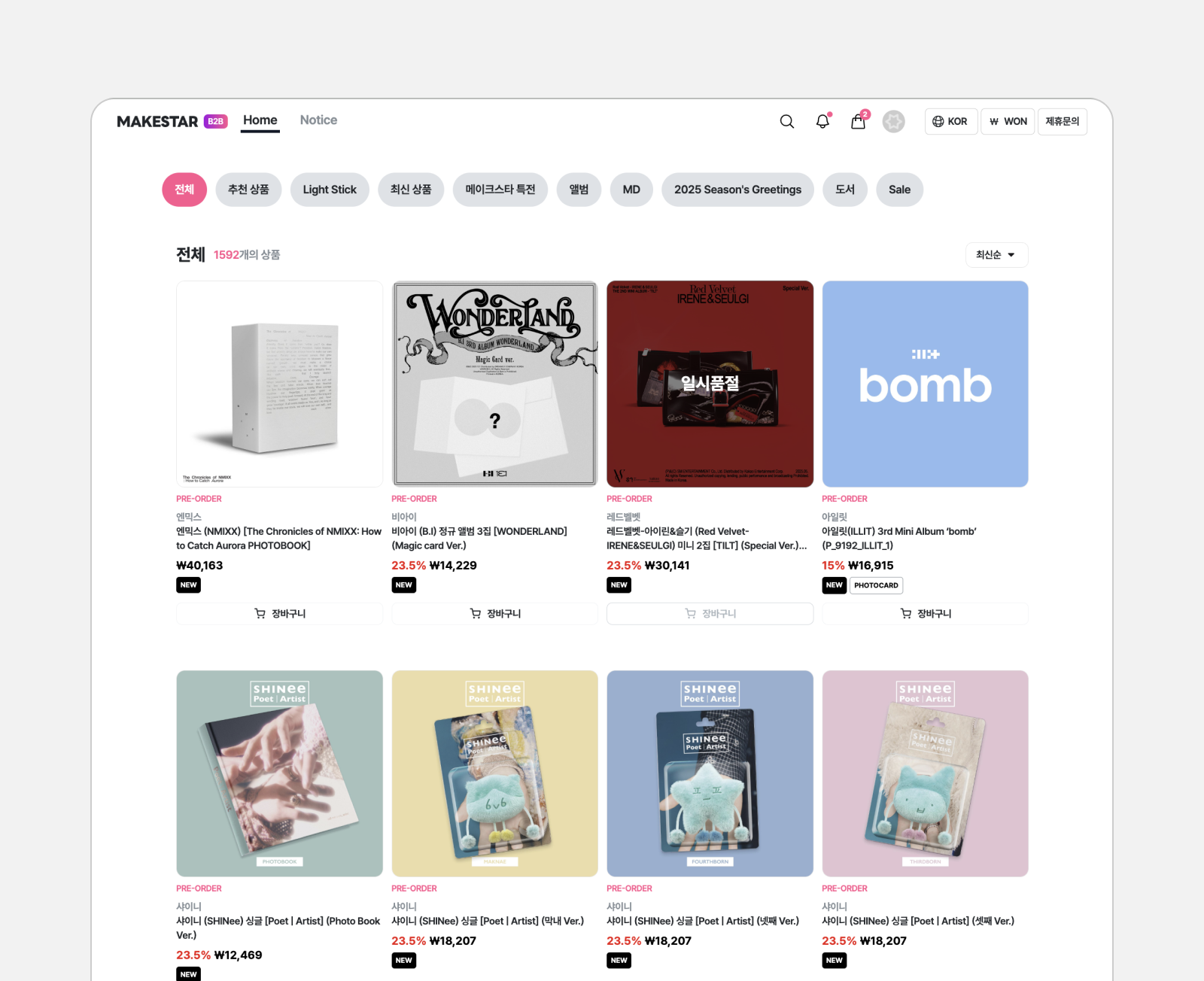
Task: Open the Red Velvet TILT product link
Action: coord(707,539)
